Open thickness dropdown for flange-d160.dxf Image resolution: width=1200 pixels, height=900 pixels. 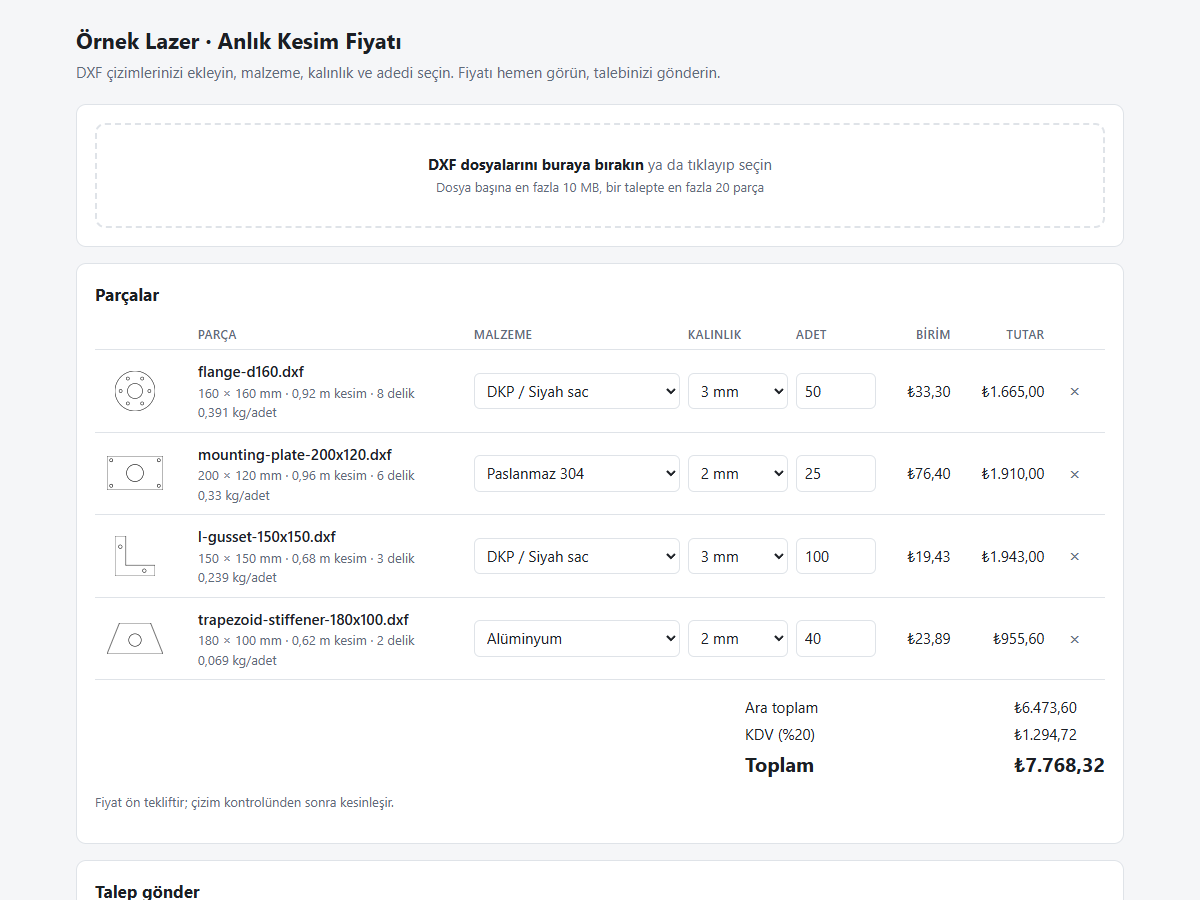[738, 391]
